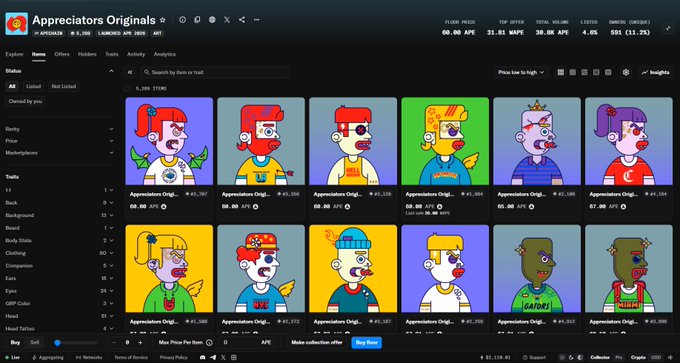Increase the sweep item count with plus
The image size is (680, 363).
pos(140,343)
